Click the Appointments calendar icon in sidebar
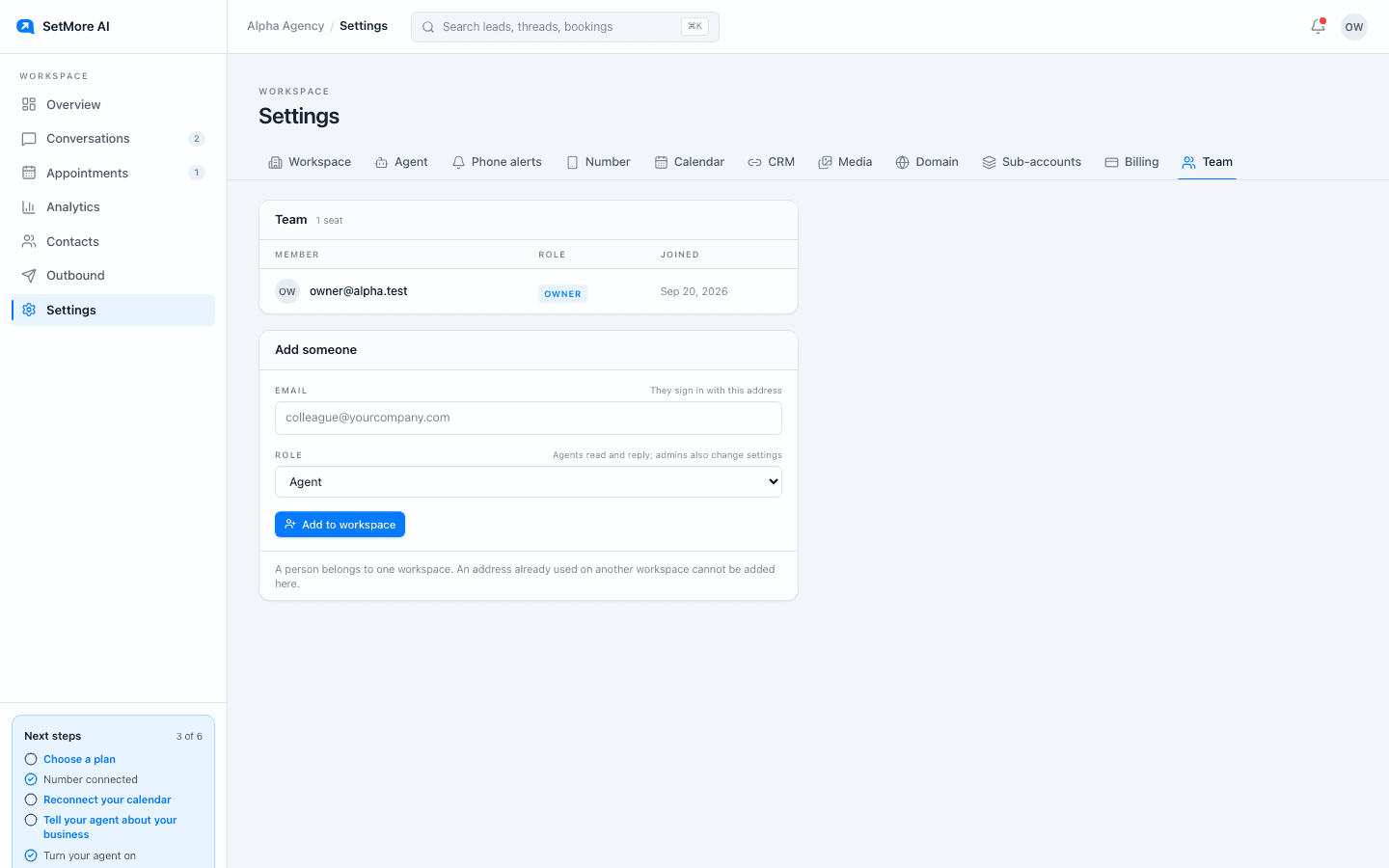 (29, 173)
